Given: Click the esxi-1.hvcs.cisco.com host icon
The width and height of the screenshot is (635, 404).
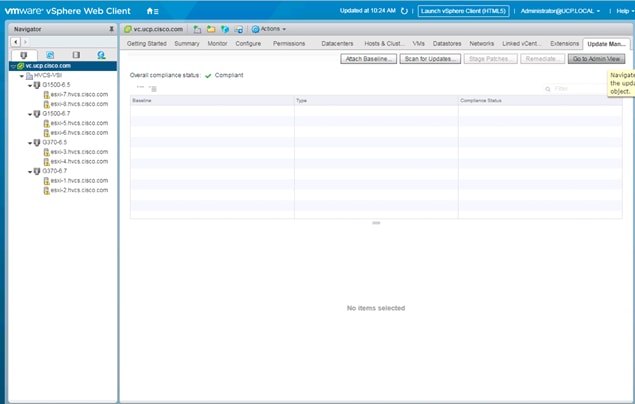Looking at the screenshot, I should click(x=47, y=181).
